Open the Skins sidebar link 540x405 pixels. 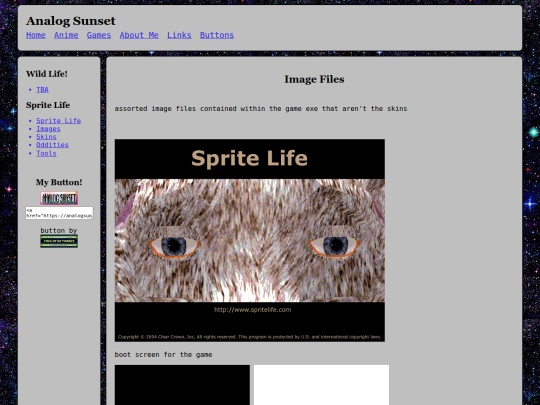[x=46, y=137]
